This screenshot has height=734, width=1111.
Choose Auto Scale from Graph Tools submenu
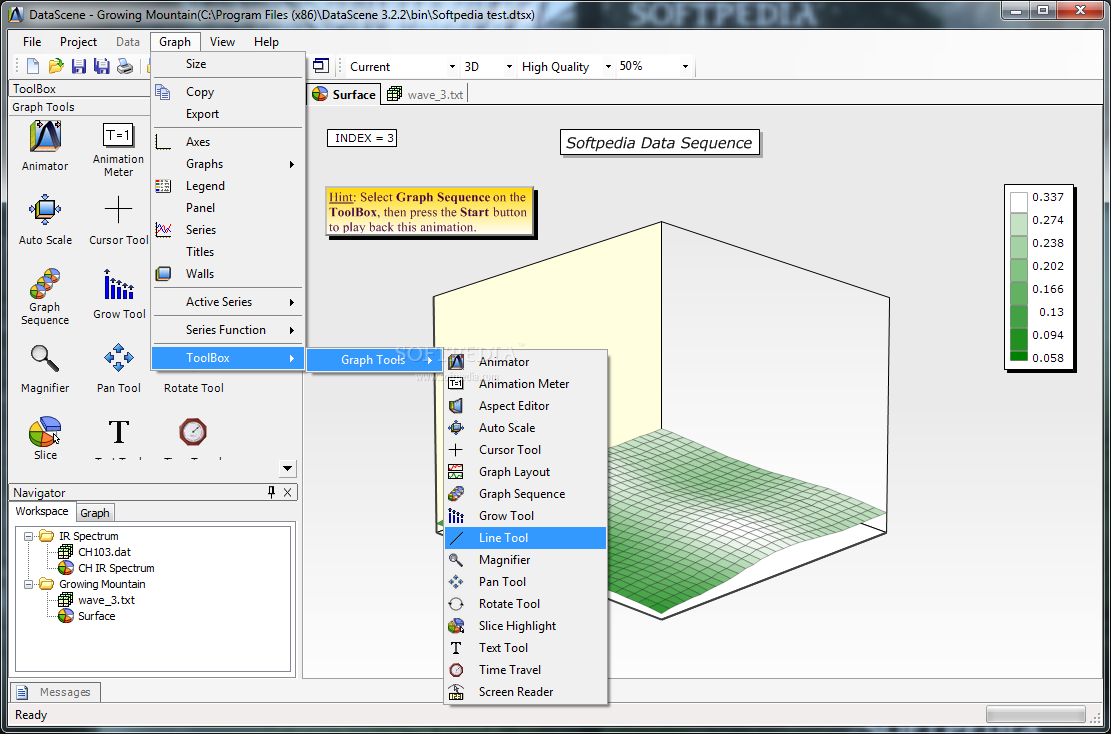[525, 428]
